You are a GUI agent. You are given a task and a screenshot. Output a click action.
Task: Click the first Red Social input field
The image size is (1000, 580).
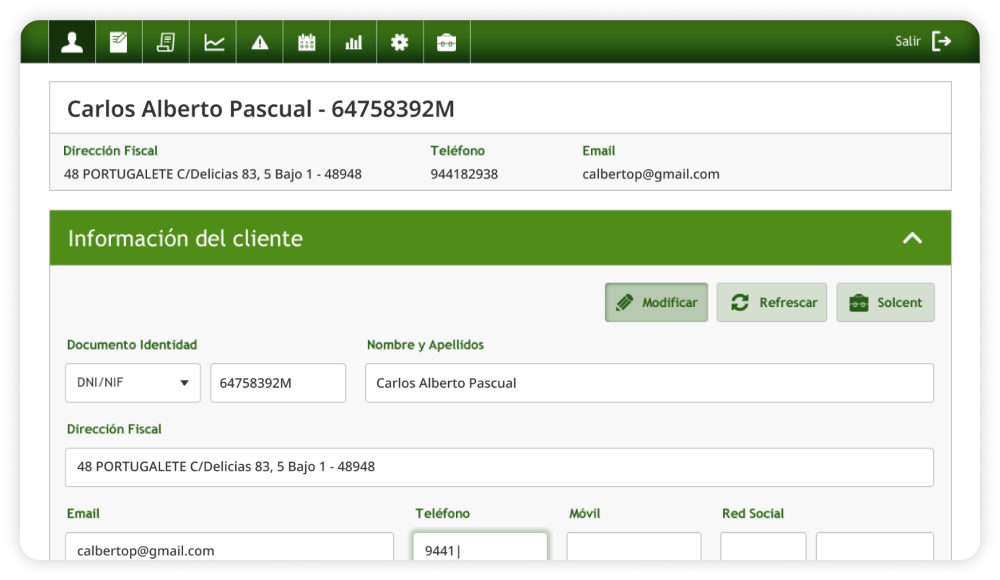pos(763,547)
